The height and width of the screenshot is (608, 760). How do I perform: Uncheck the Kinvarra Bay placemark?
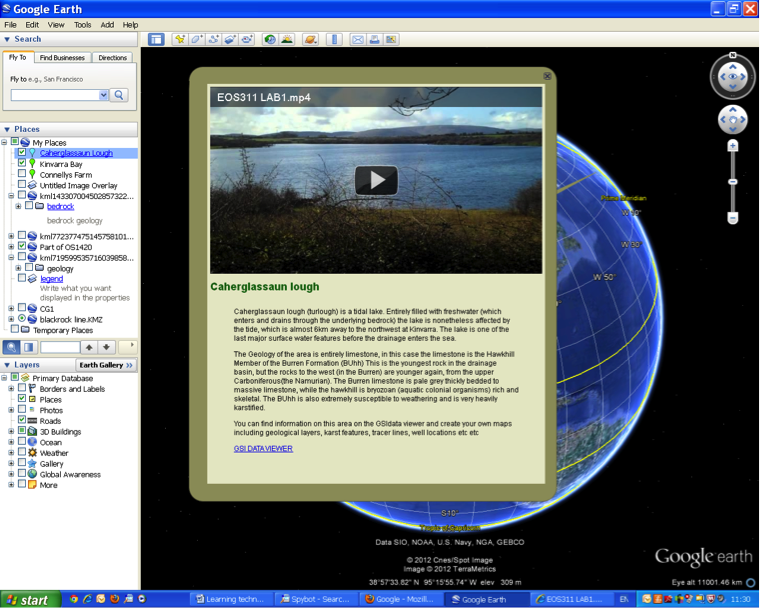22,163
